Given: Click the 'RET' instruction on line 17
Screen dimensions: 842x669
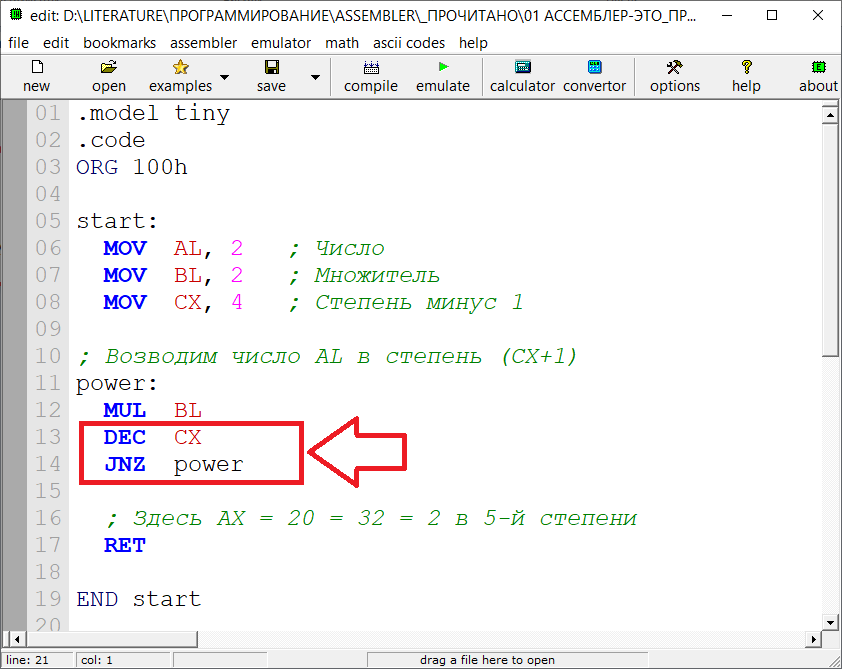Looking at the screenshot, I should pos(125,546).
